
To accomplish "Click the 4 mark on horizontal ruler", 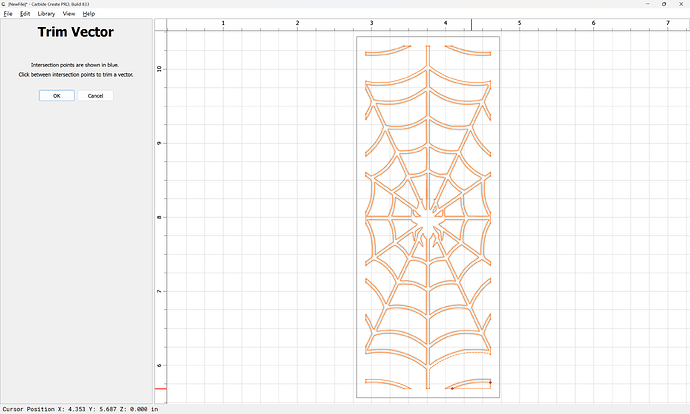I will tap(445, 22).
